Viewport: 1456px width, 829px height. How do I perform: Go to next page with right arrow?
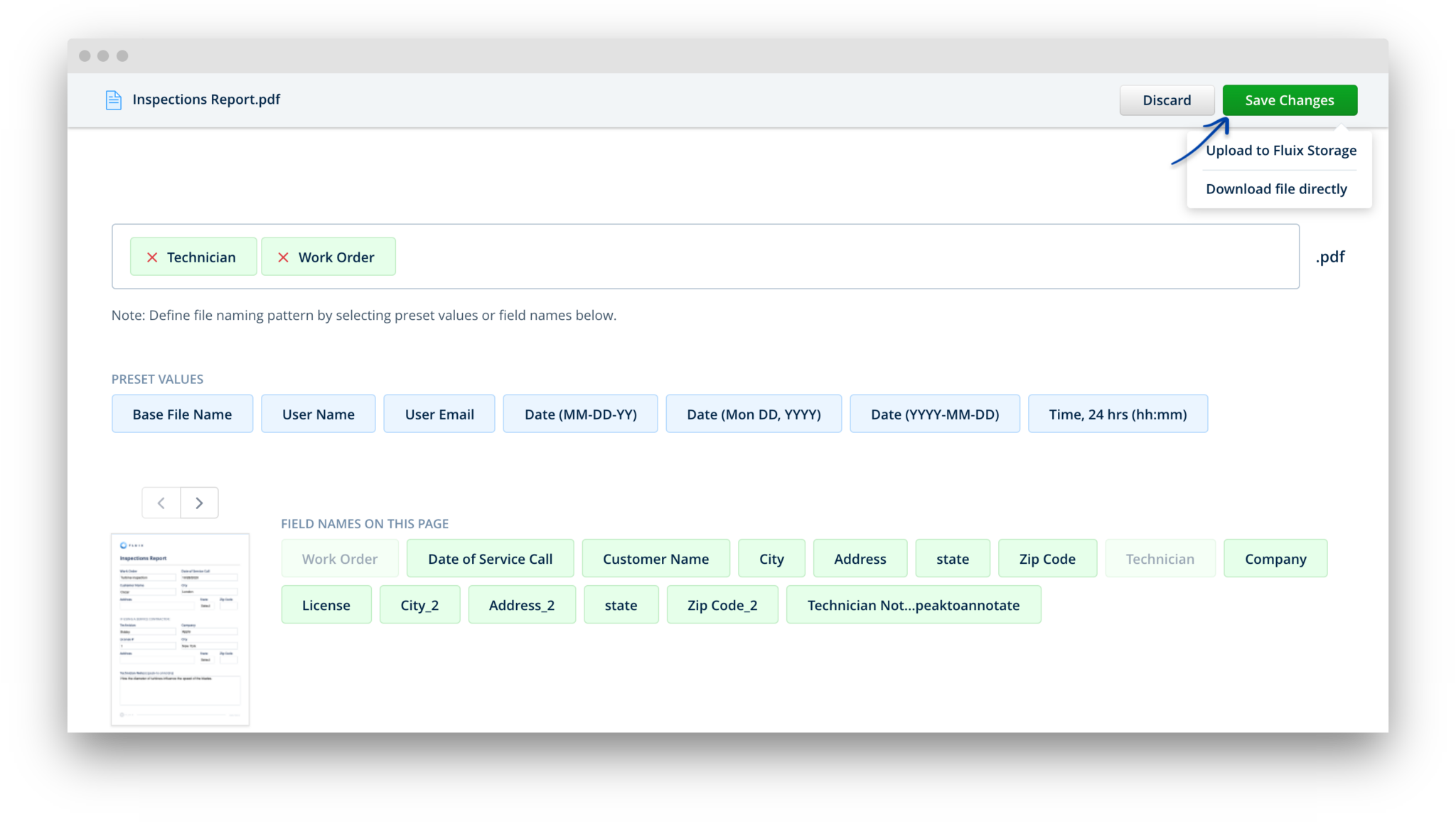click(x=199, y=502)
